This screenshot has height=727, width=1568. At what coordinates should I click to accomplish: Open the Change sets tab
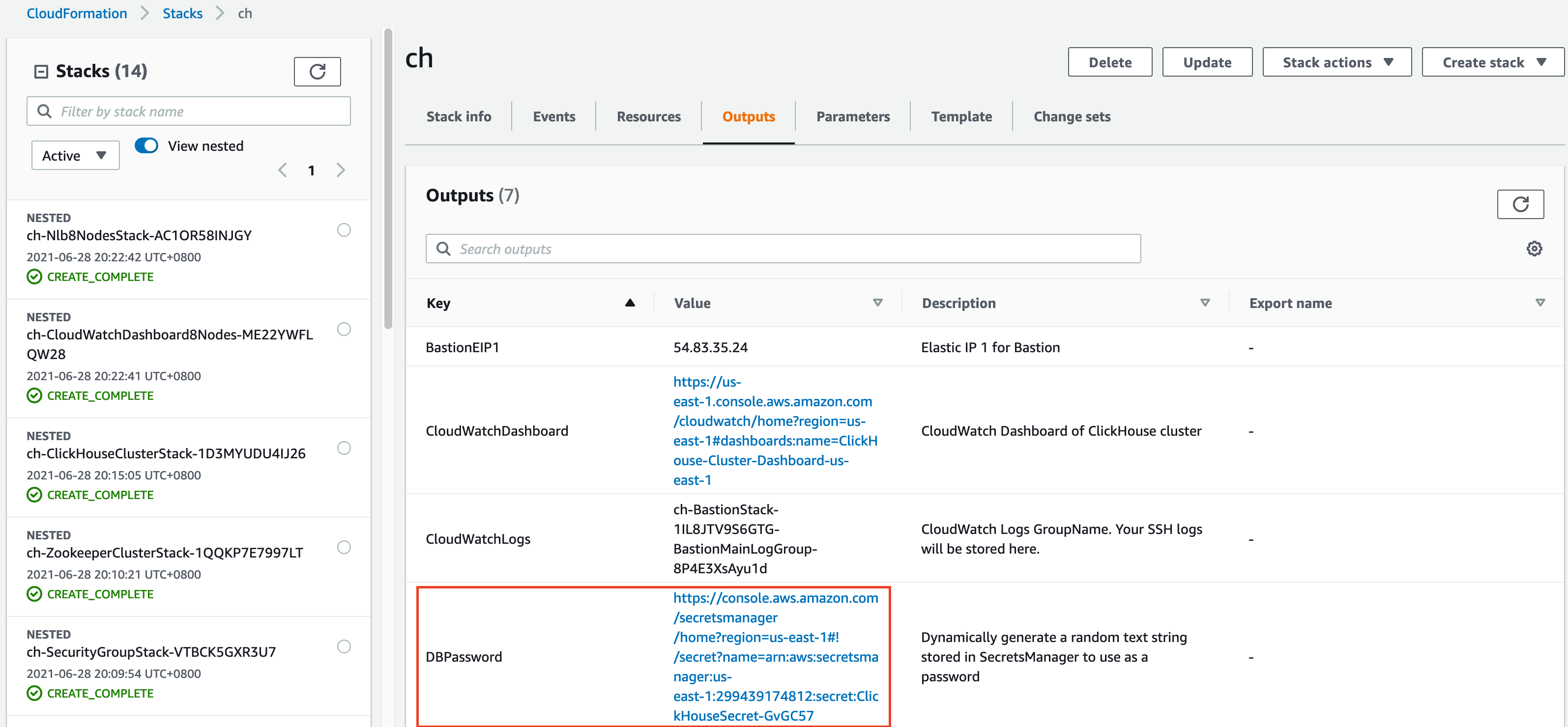coord(1072,116)
